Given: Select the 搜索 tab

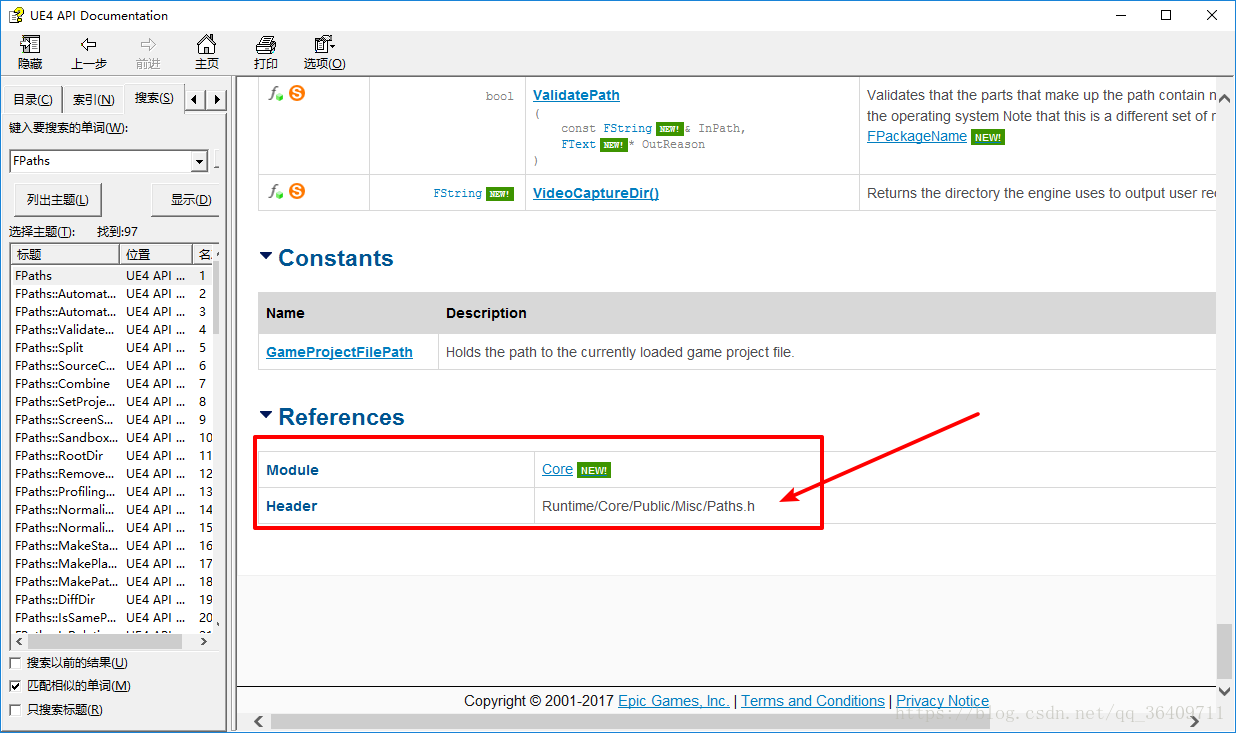Looking at the screenshot, I should pos(154,97).
